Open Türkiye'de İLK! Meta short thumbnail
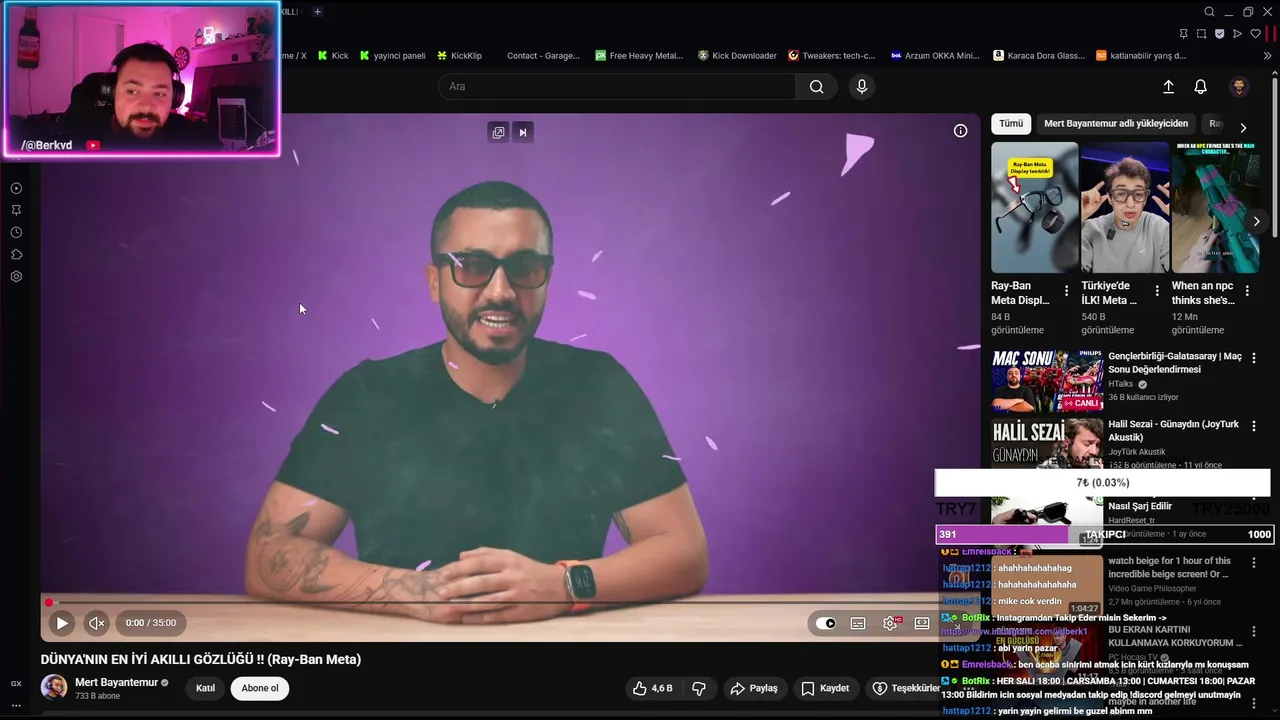 click(x=1125, y=207)
